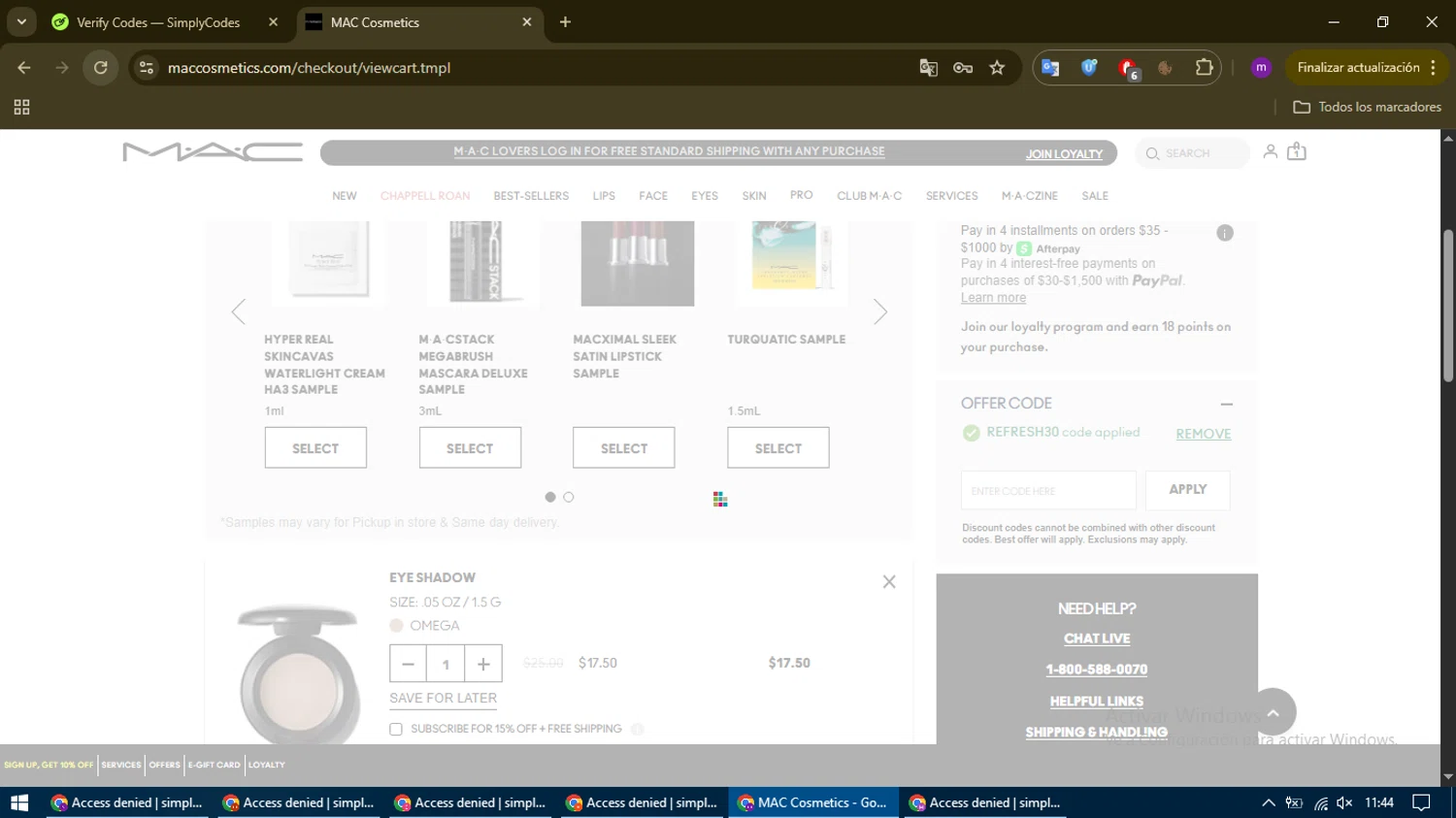
Task: Click the Sale menu item
Action: coord(1095,196)
